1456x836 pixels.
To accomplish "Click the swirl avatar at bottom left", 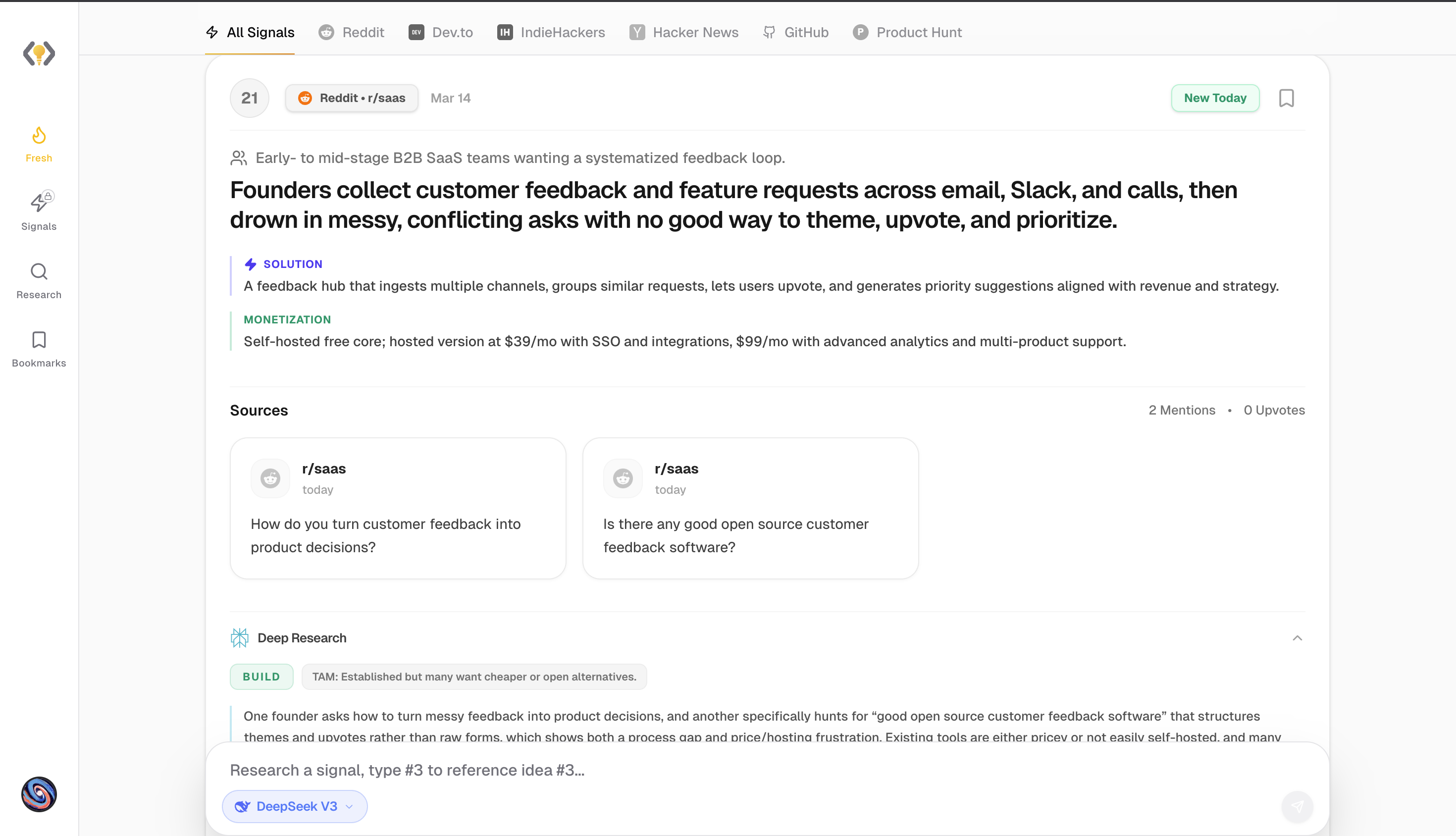I will click(x=39, y=795).
